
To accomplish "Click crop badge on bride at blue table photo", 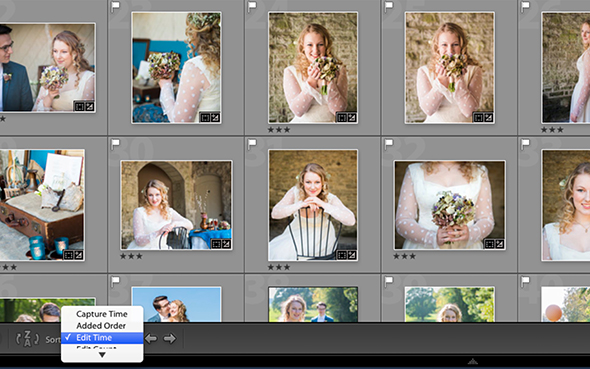I will pos(216,244).
